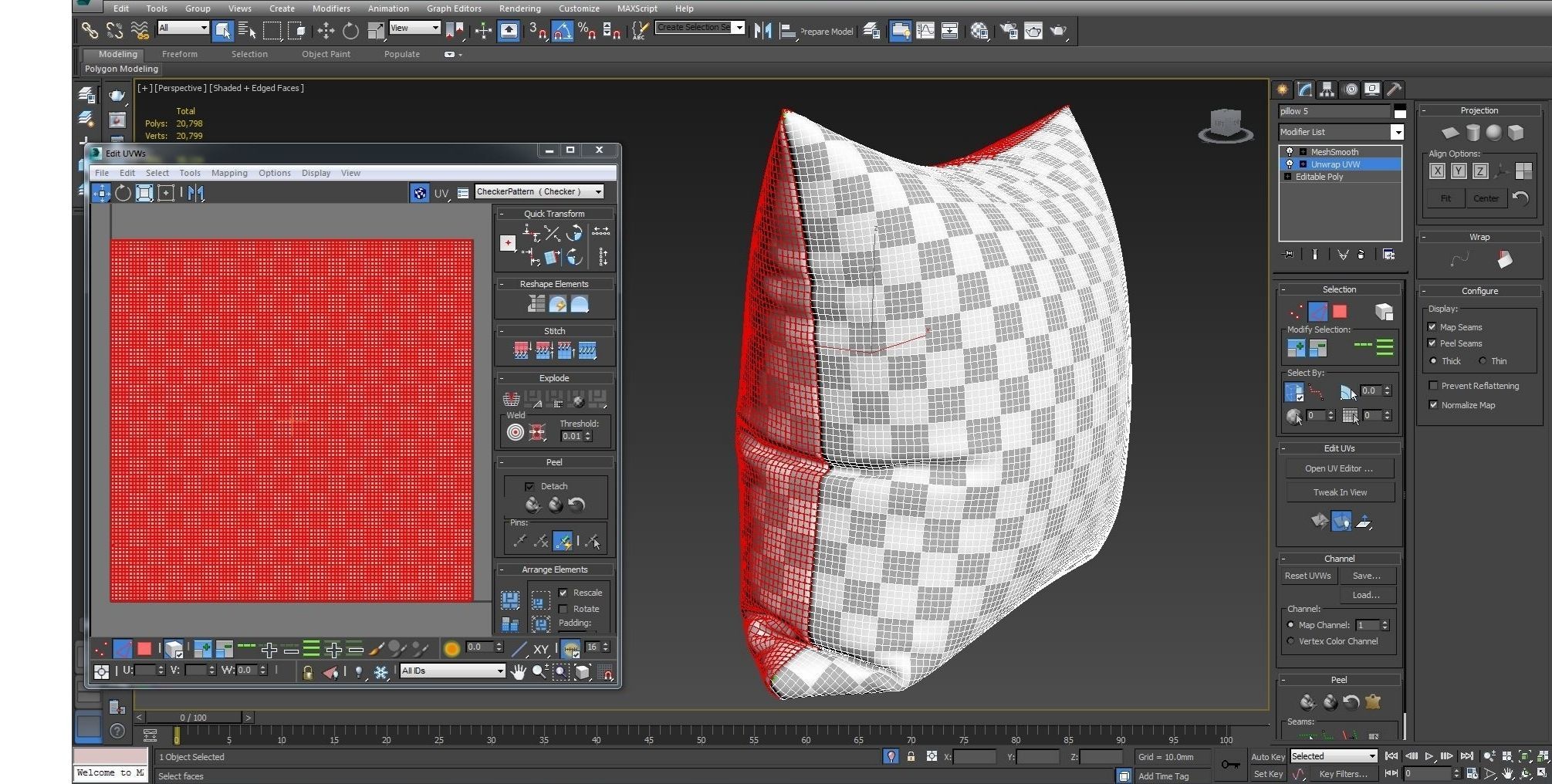The width and height of the screenshot is (1552, 784).
Task: Toggle the Angle Snap icon
Action: [x=562, y=31]
